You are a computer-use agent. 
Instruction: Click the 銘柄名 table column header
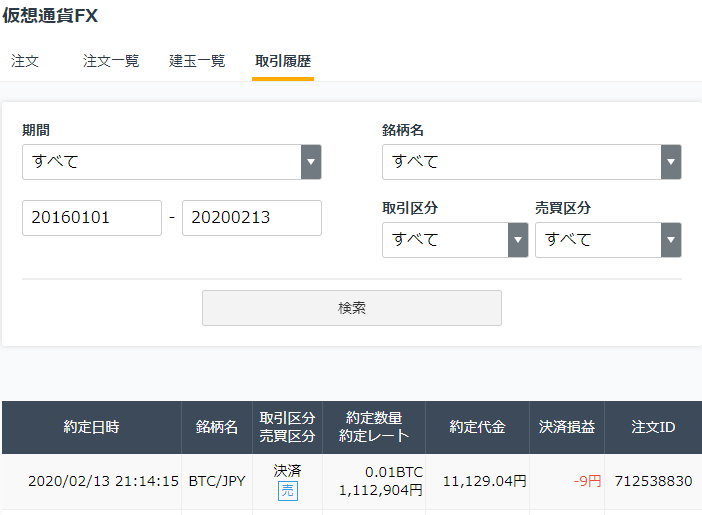[x=217, y=427]
